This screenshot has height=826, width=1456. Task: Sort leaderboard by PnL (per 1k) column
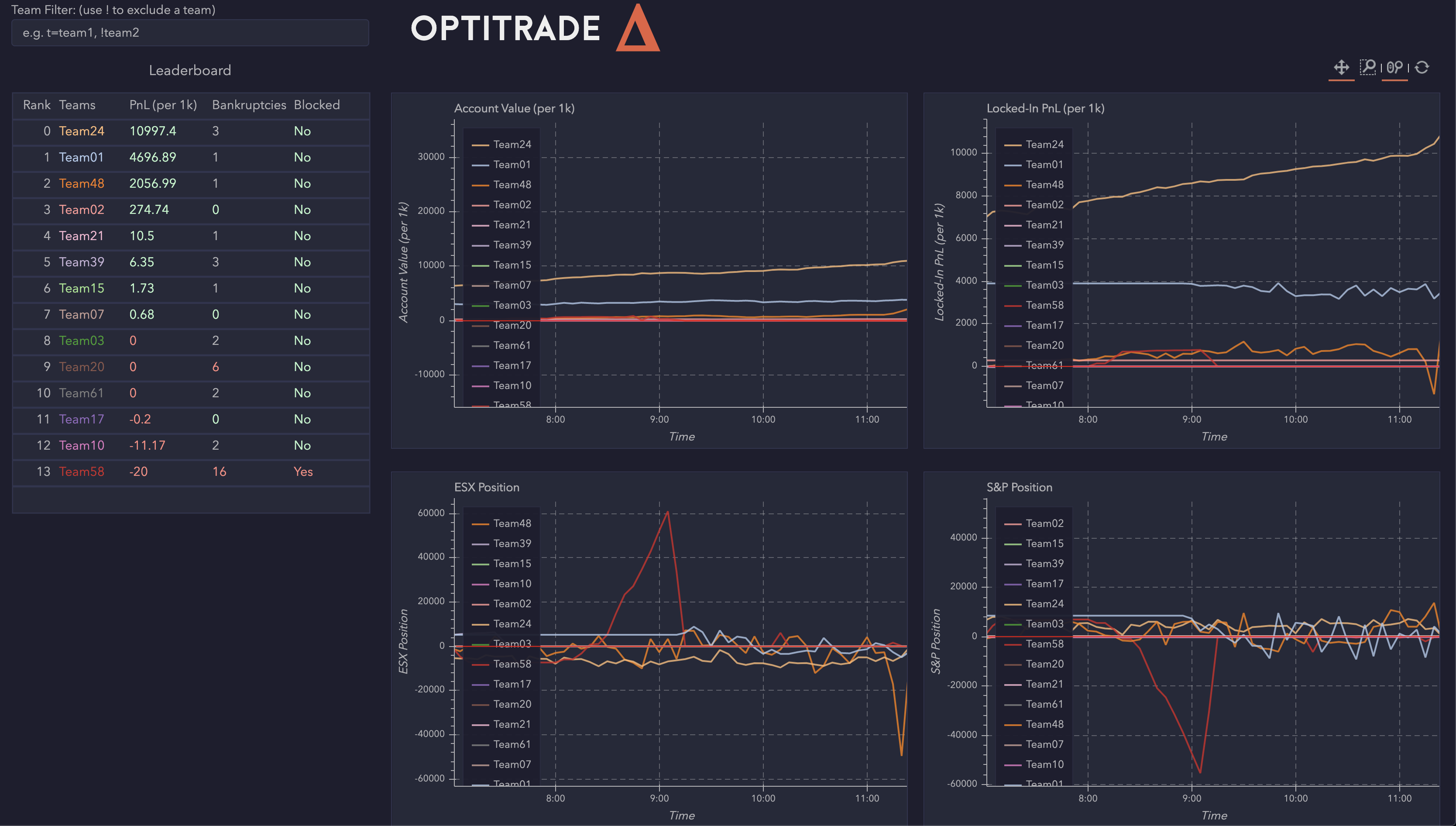(x=163, y=105)
